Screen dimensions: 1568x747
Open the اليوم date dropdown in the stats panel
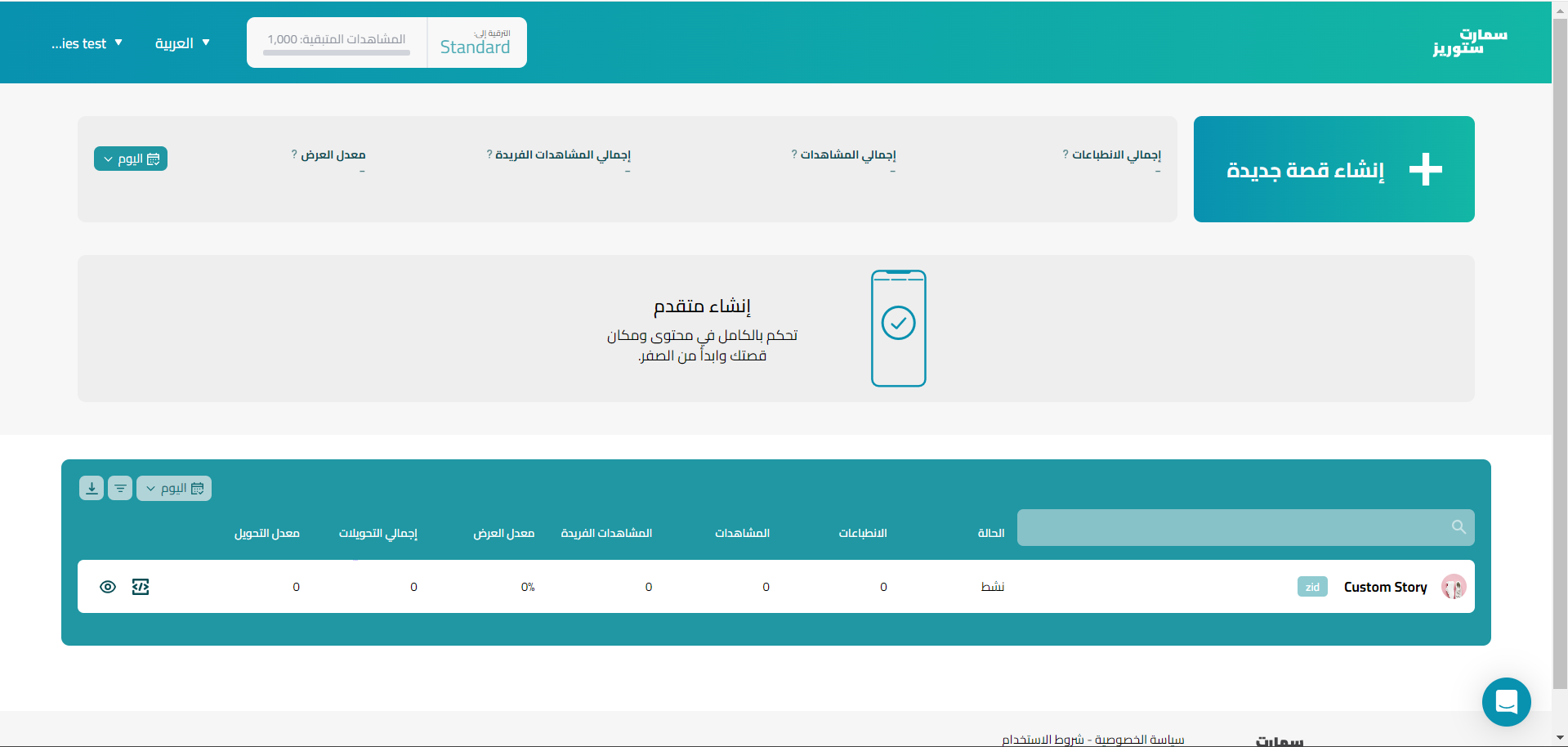tap(131, 159)
